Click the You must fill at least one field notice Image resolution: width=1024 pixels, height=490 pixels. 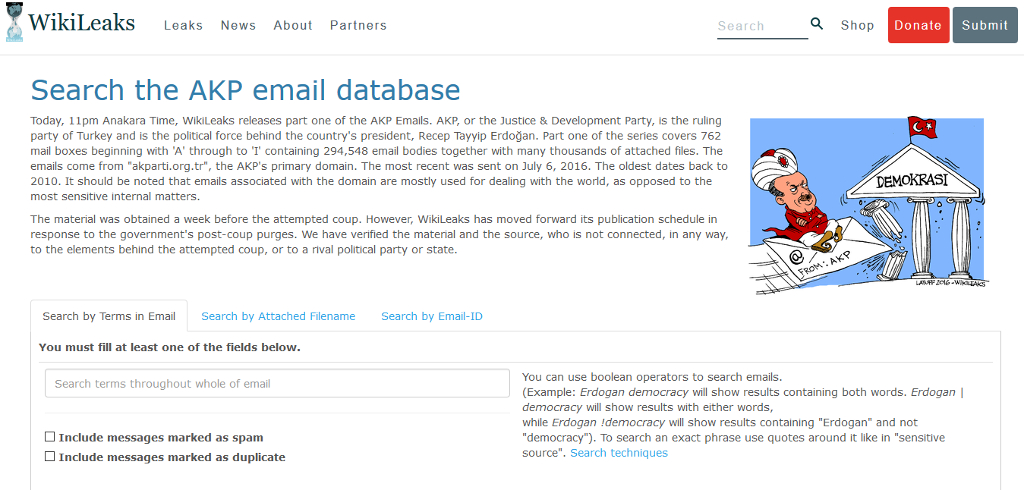coord(170,348)
